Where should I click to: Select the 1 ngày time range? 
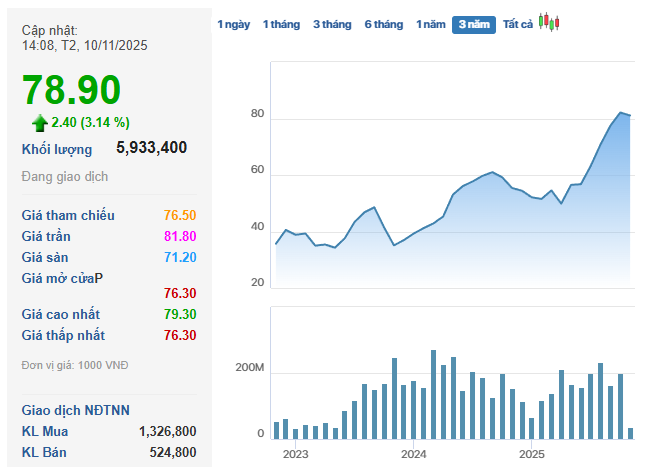click(233, 24)
